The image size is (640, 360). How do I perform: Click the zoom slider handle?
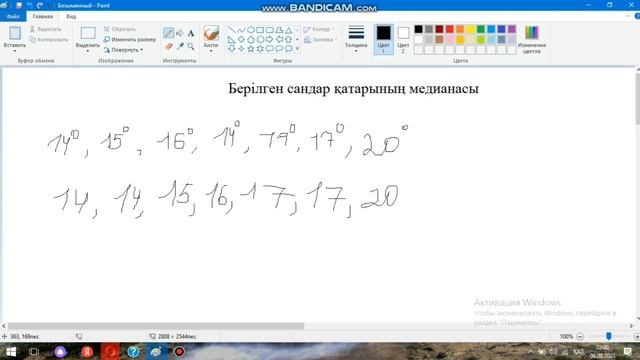click(609, 336)
